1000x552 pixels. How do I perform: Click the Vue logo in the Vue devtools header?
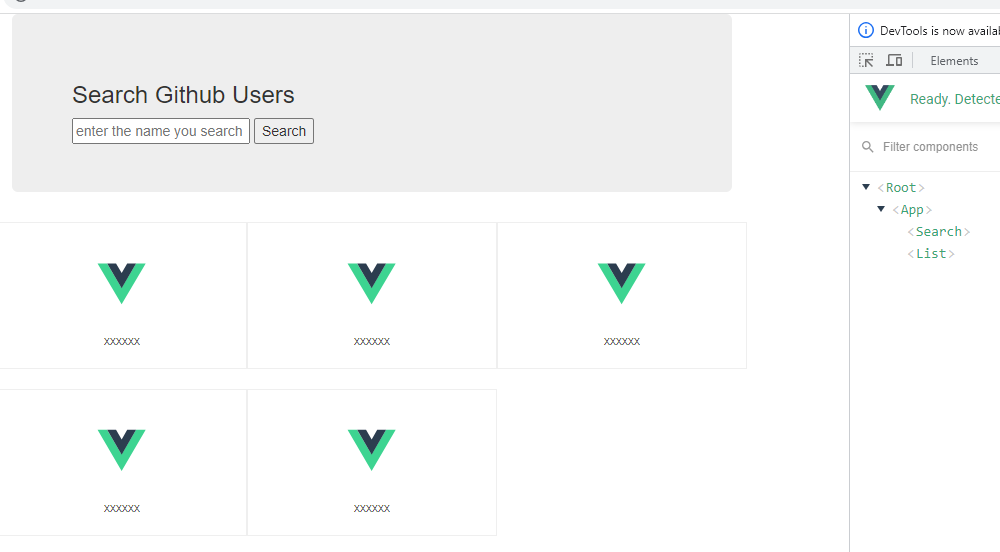880,98
